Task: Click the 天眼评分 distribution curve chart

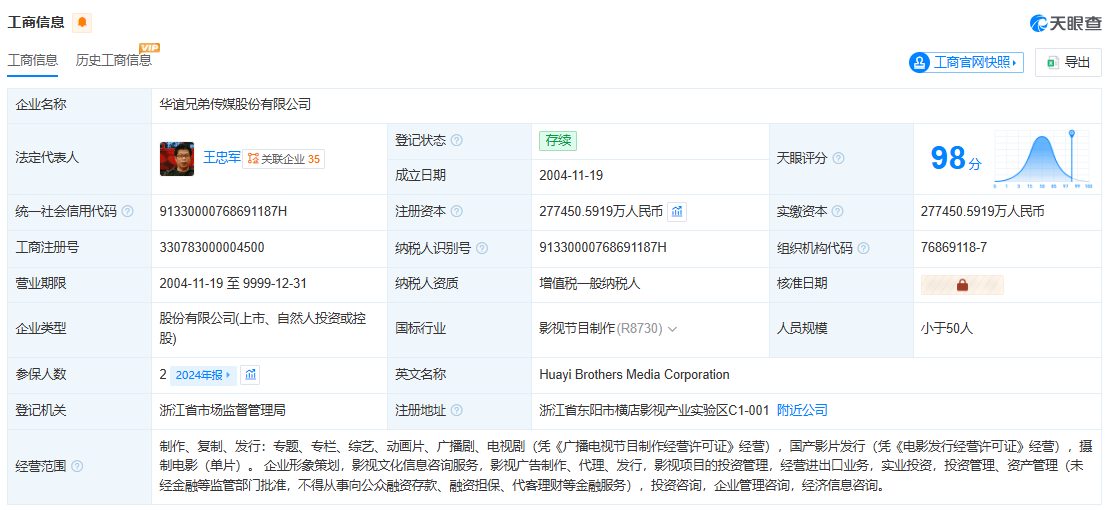Action: [1041, 159]
